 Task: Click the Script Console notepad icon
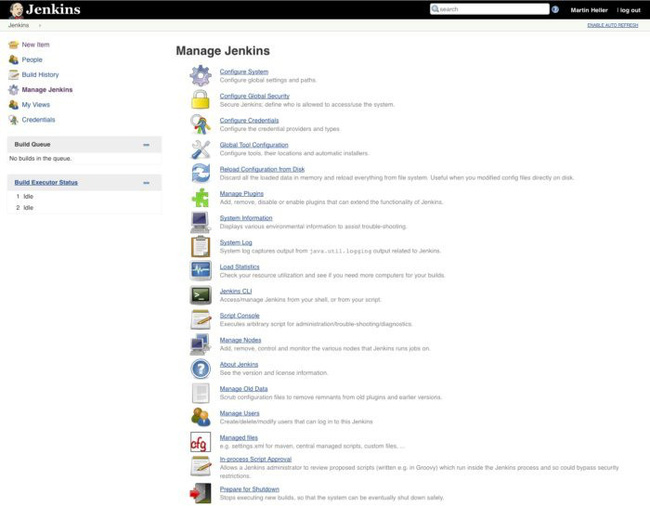coord(201,320)
